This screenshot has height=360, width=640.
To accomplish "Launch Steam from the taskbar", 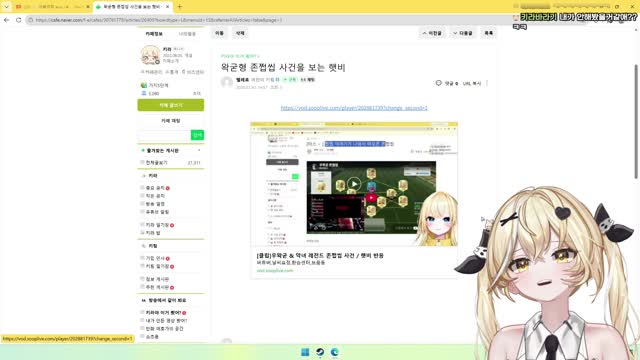I will point(320,352).
